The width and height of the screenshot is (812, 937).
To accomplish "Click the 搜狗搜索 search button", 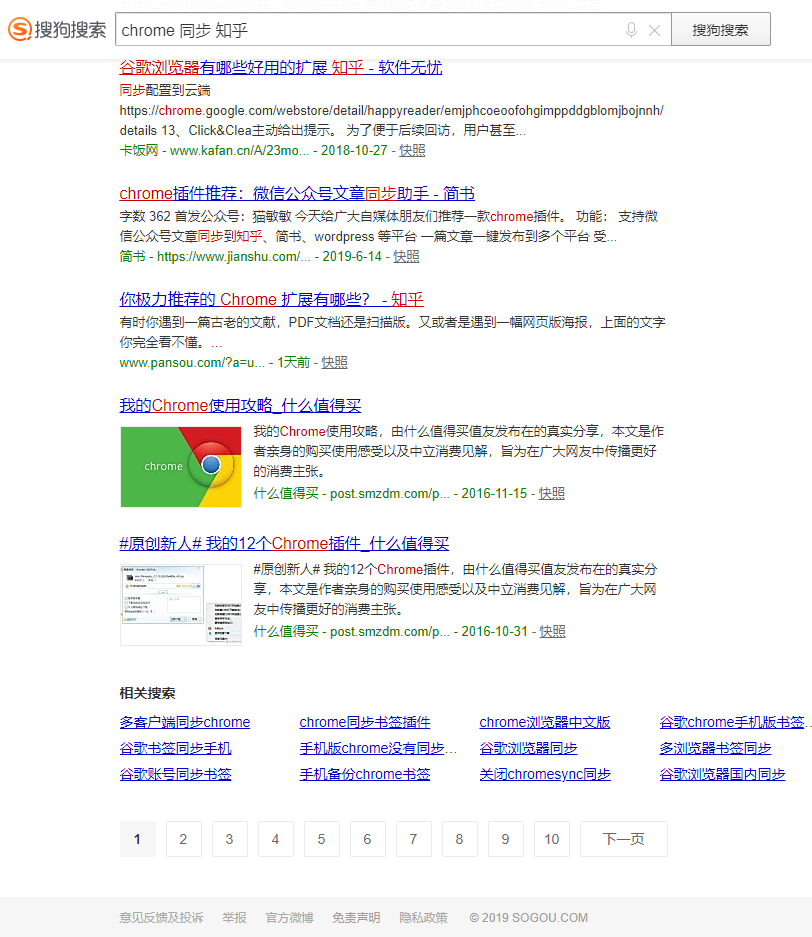I will point(721,29).
